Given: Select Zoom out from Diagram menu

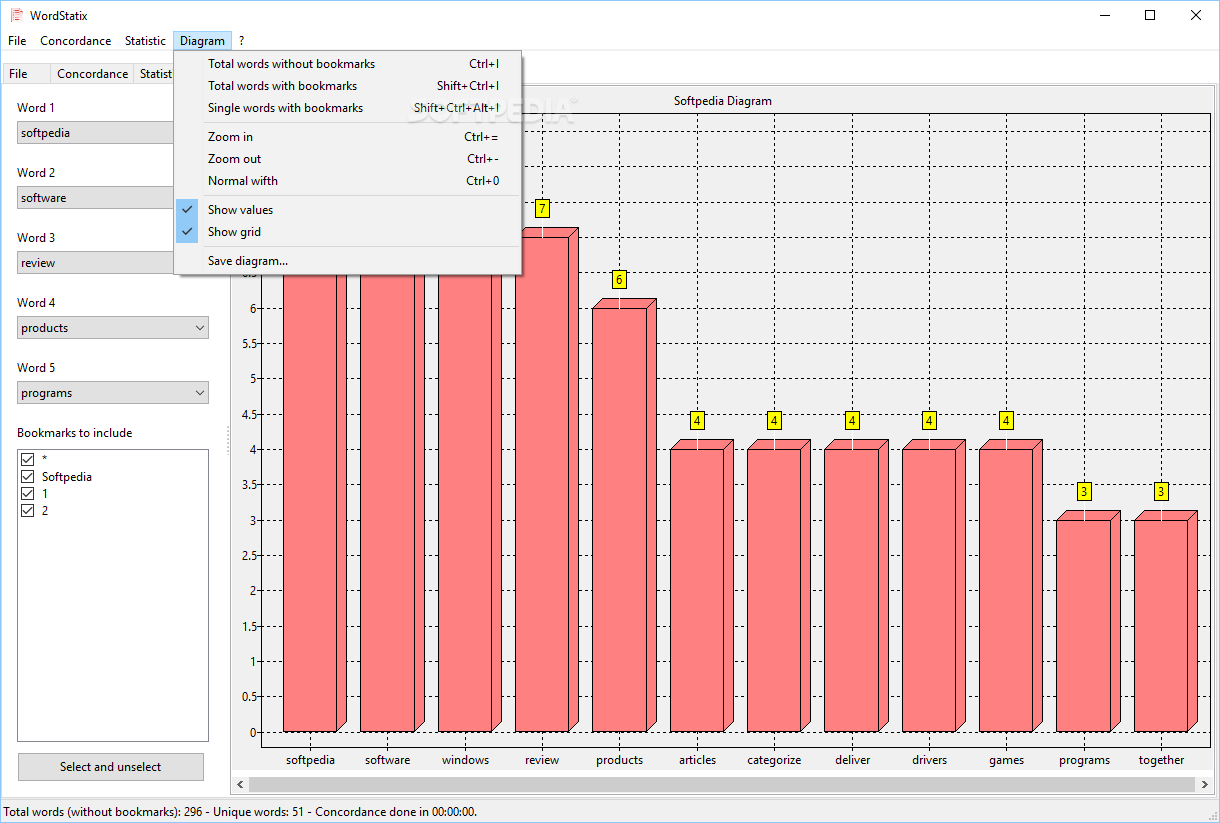Looking at the screenshot, I should click(347, 159).
